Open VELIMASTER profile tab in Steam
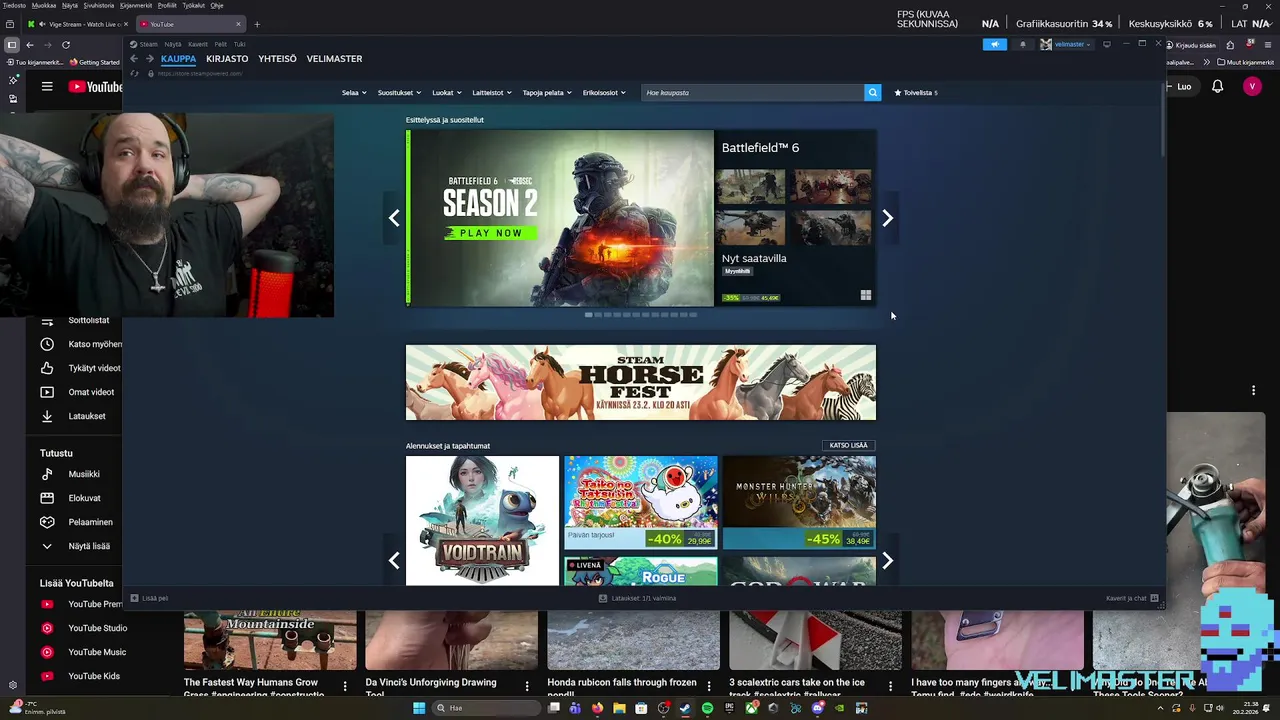The width and height of the screenshot is (1280, 720). [334, 59]
